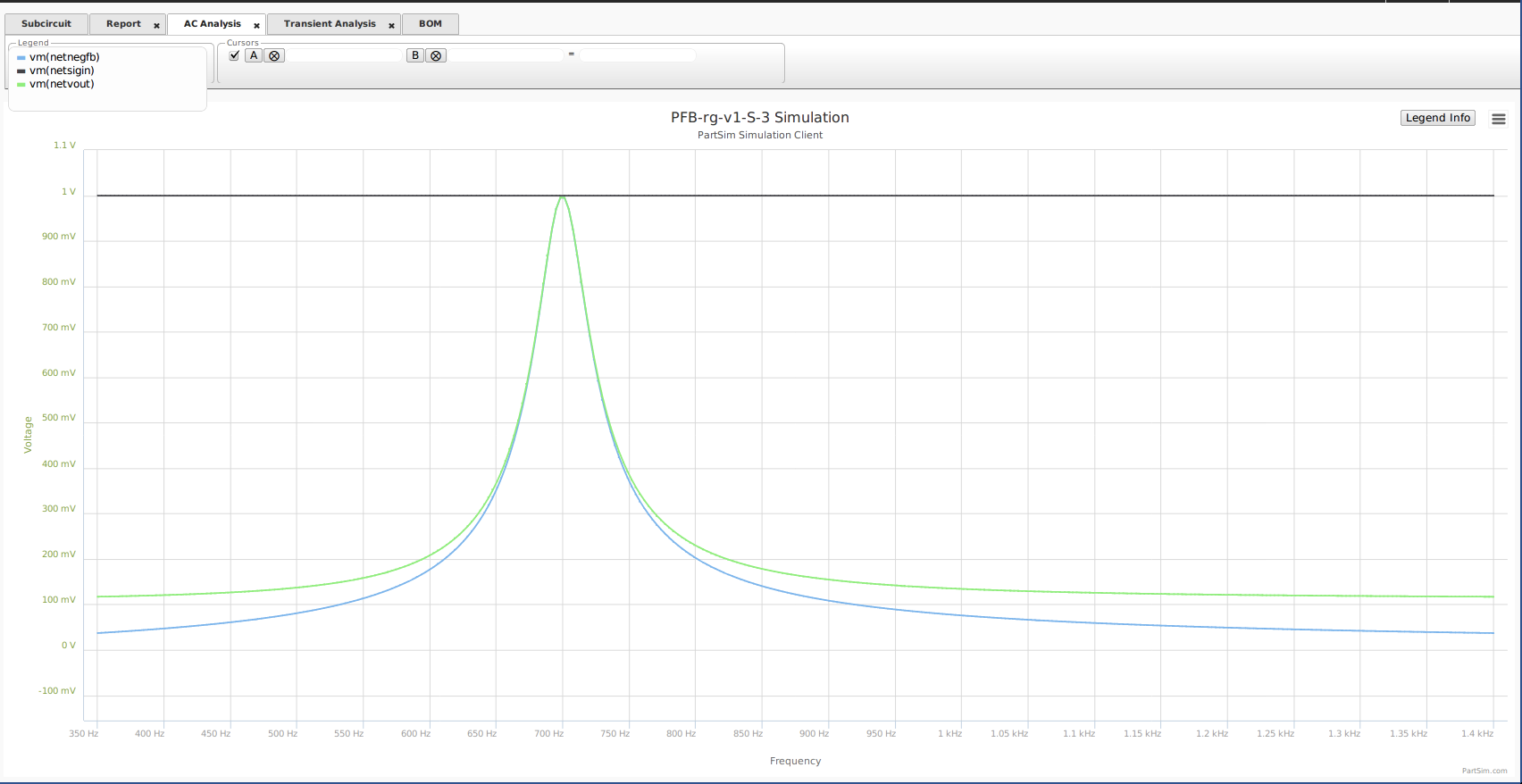Click the Voltage axis label
The image size is (1522, 784).
pyautogui.click(x=28, y=435)
